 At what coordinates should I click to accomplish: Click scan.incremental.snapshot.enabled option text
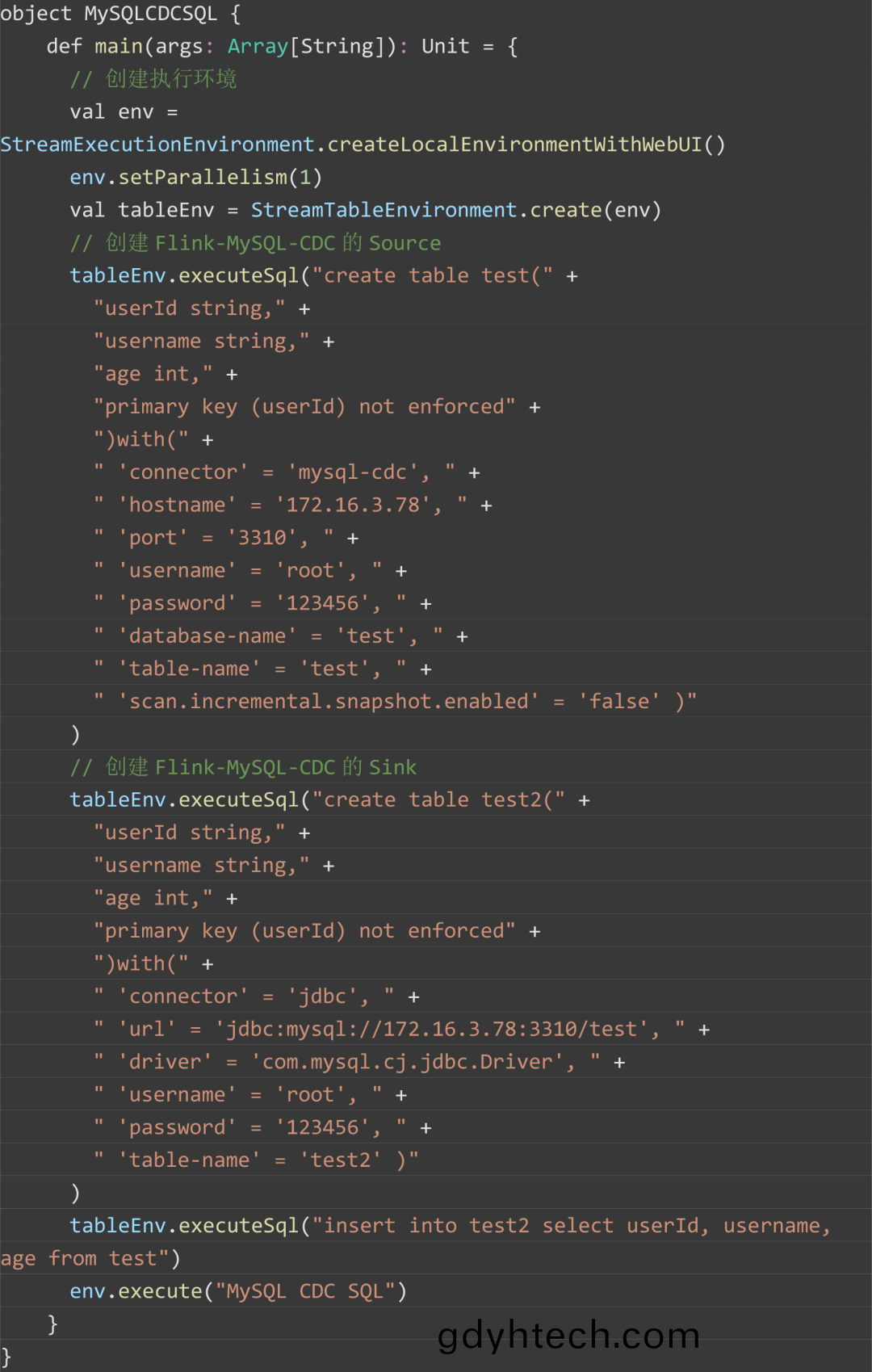(x=329, y=701)
